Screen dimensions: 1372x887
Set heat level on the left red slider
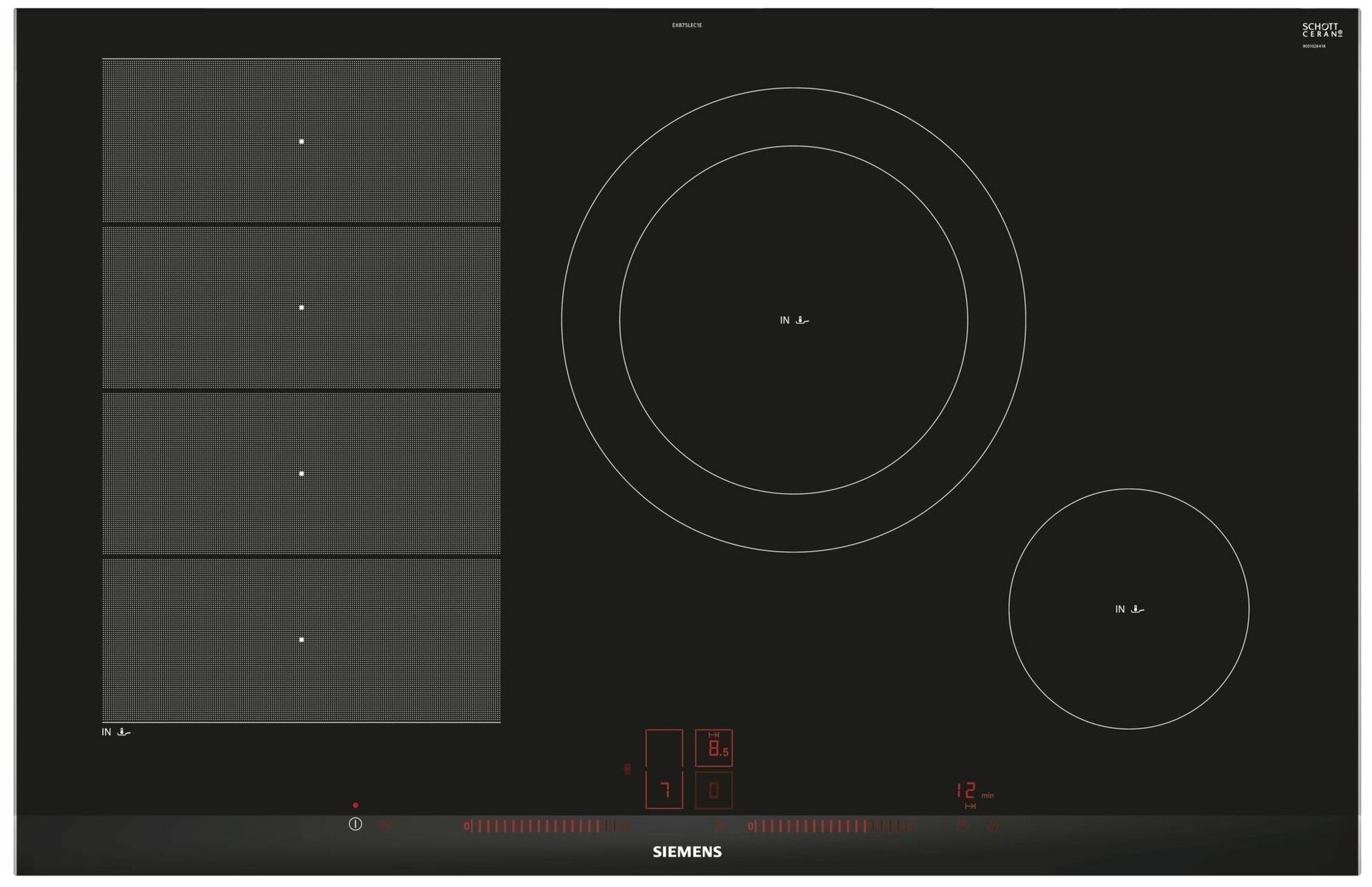click(547, 826)
